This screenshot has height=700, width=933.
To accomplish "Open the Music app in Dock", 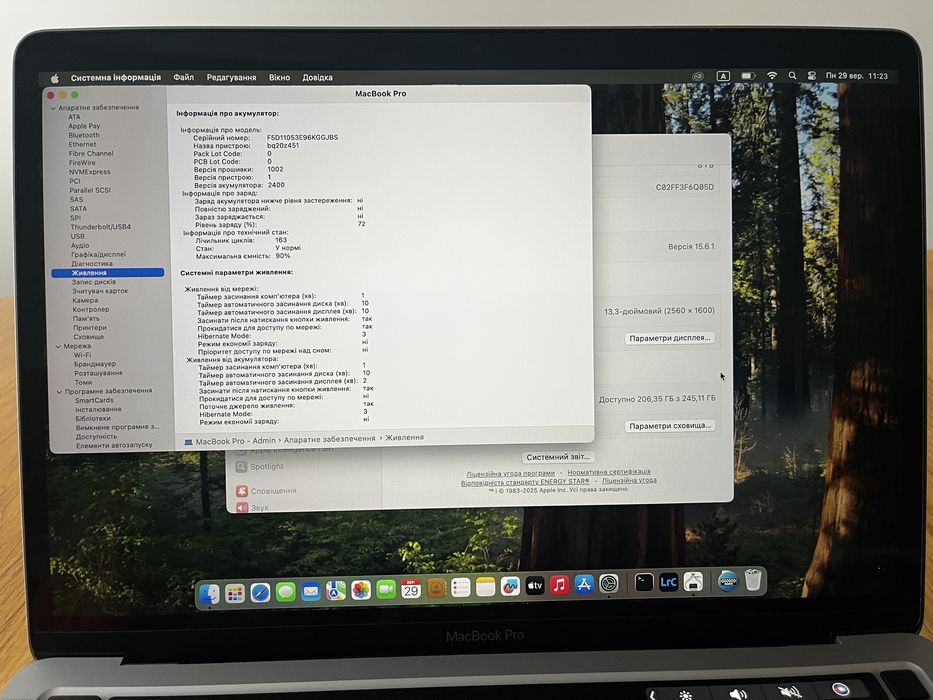I will (559, 585).
